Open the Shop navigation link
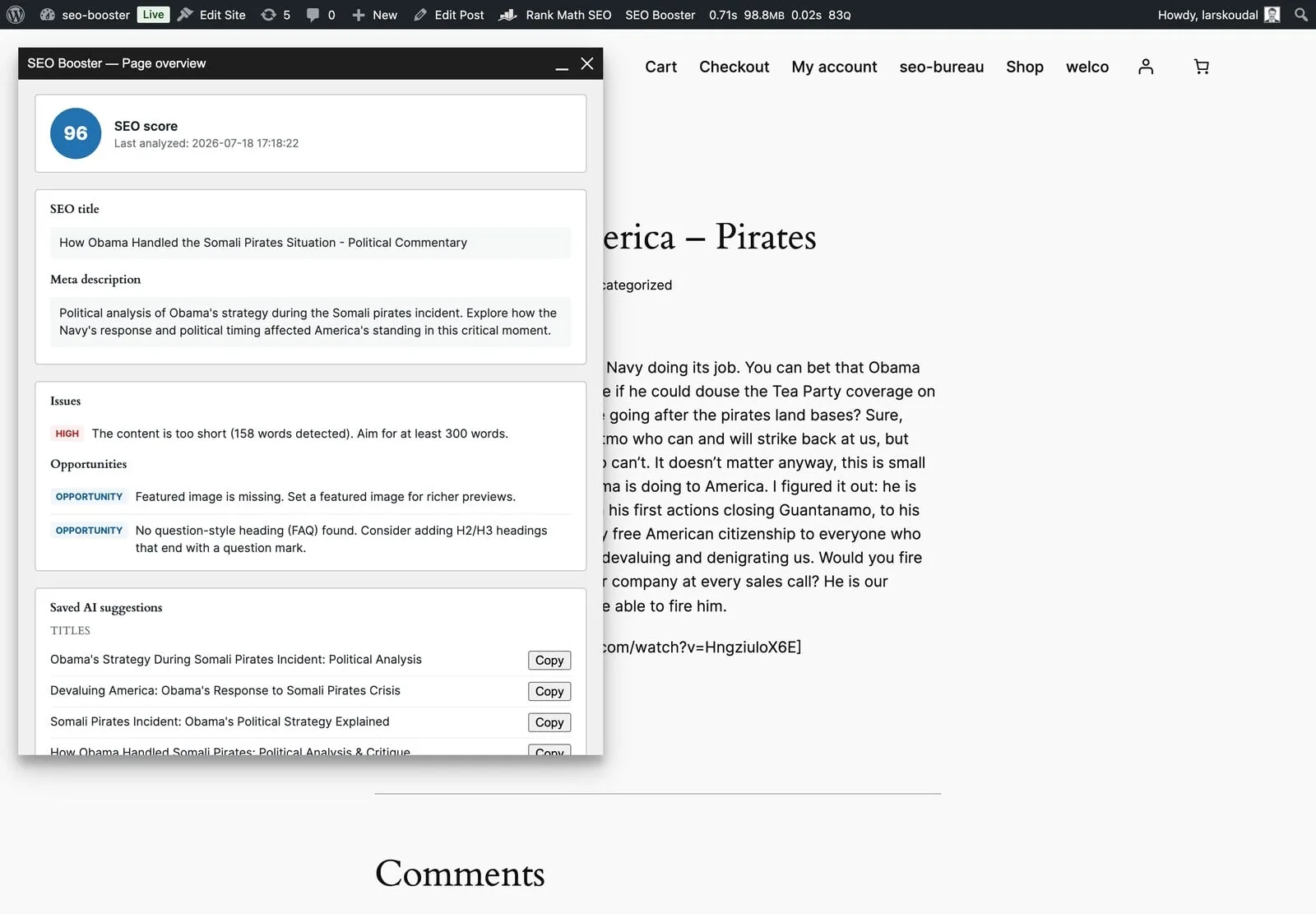Screen dimensions: 1316x914 tap(1024, 67)
